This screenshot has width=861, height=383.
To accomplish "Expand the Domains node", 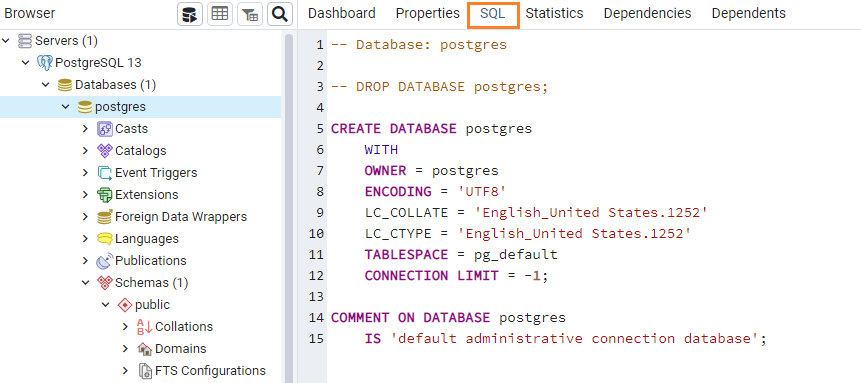I will [125, 348].
